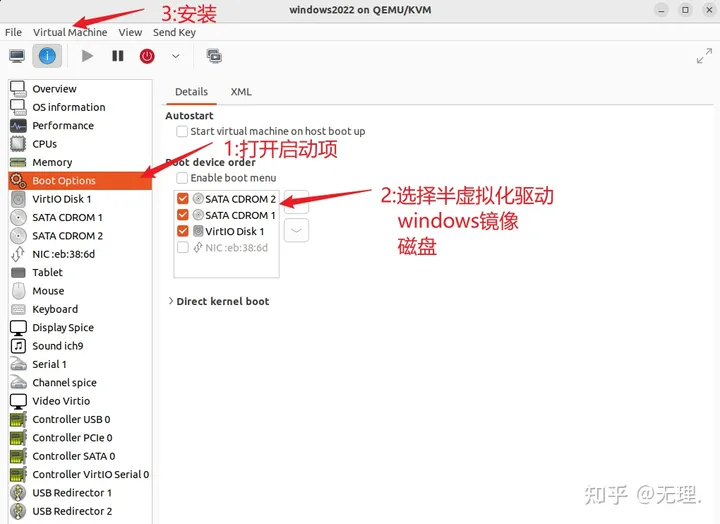Click SATA CDROM 2 label in boot order
Viewport: 720px width, 524px height.
pyautogui.click(x=240, y=199)
